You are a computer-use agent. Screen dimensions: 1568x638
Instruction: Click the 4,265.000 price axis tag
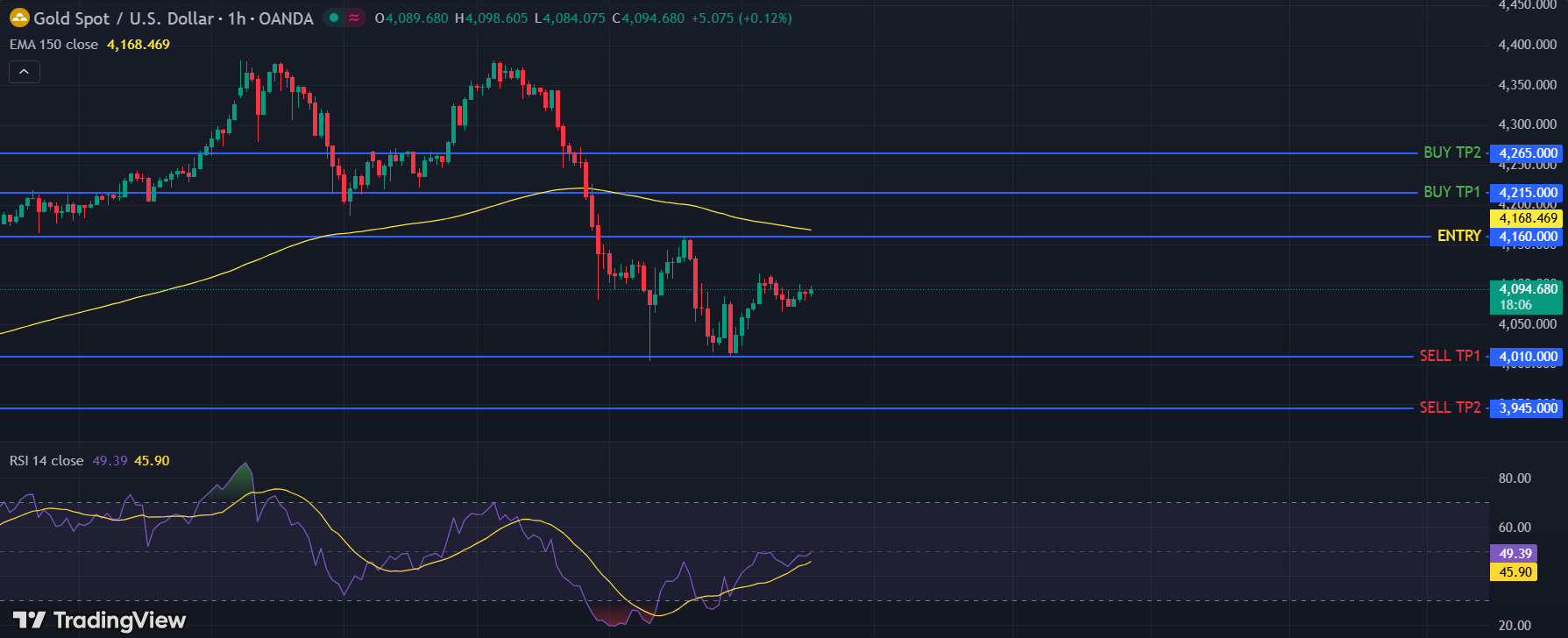coord(1528,153)
